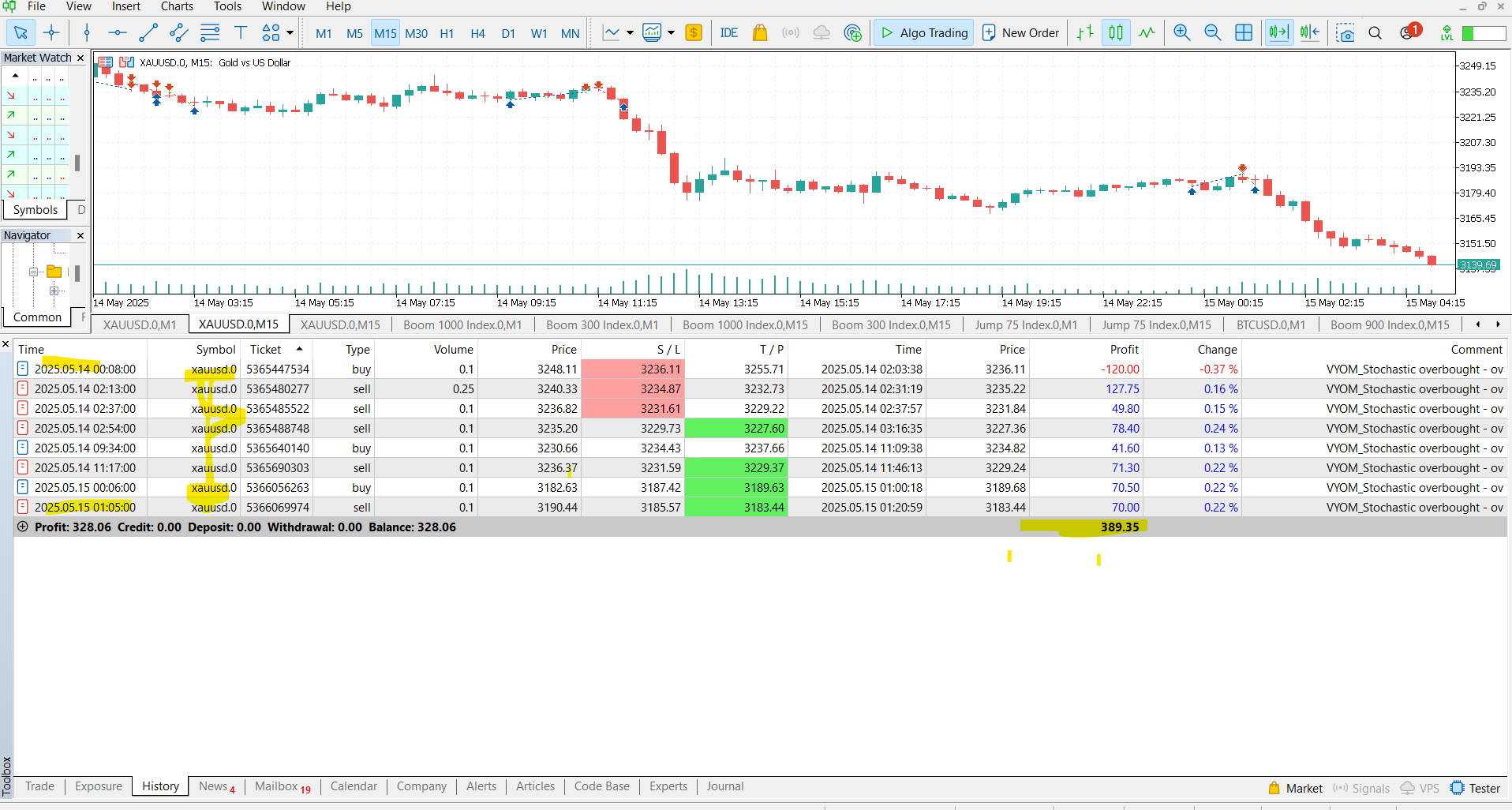
Task: Click the VPS button at bottom right
Action: (x=1420, y=788)
